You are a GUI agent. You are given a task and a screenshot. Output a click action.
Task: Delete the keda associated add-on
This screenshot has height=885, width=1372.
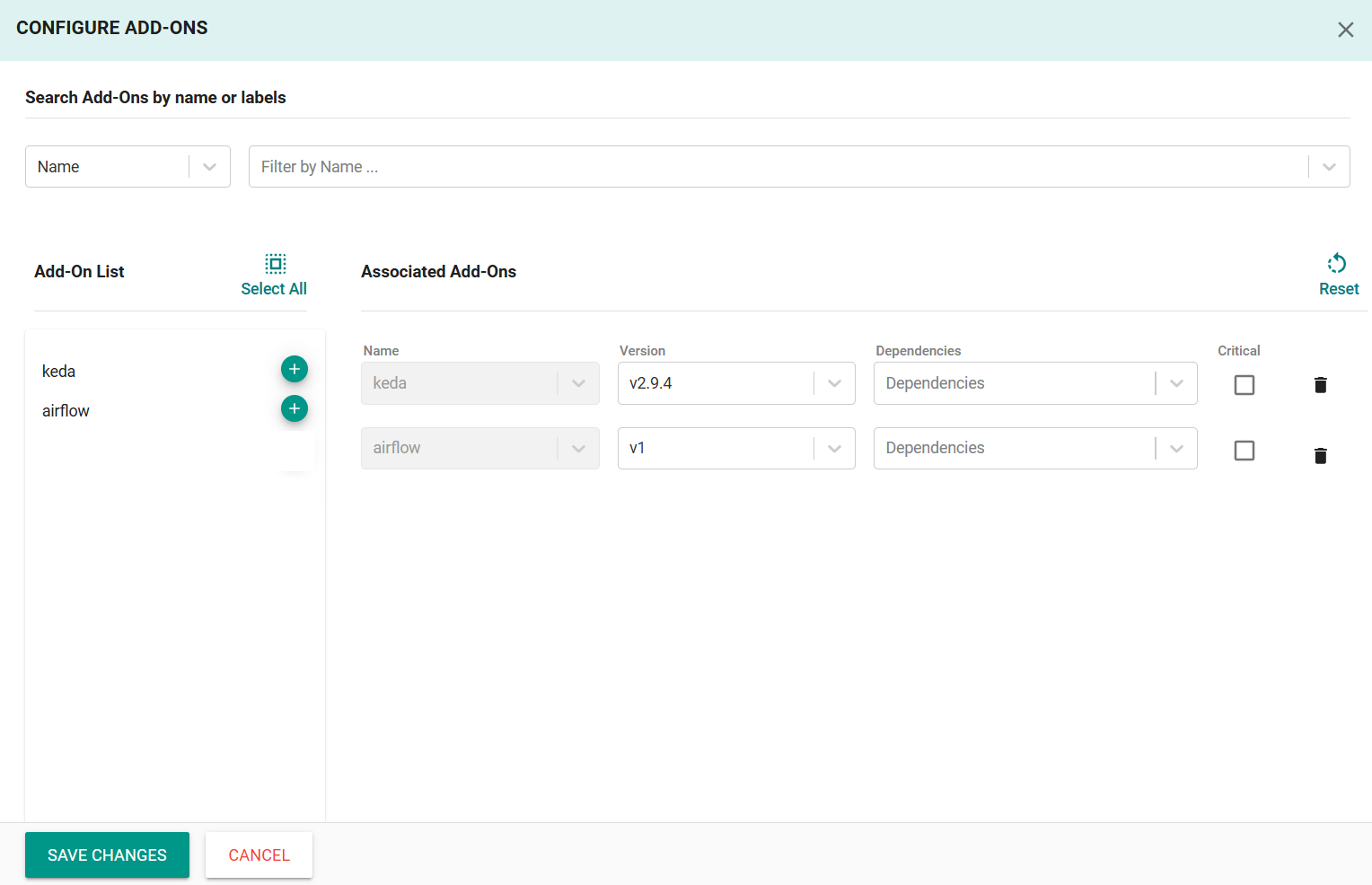[x=1320, y=384]
